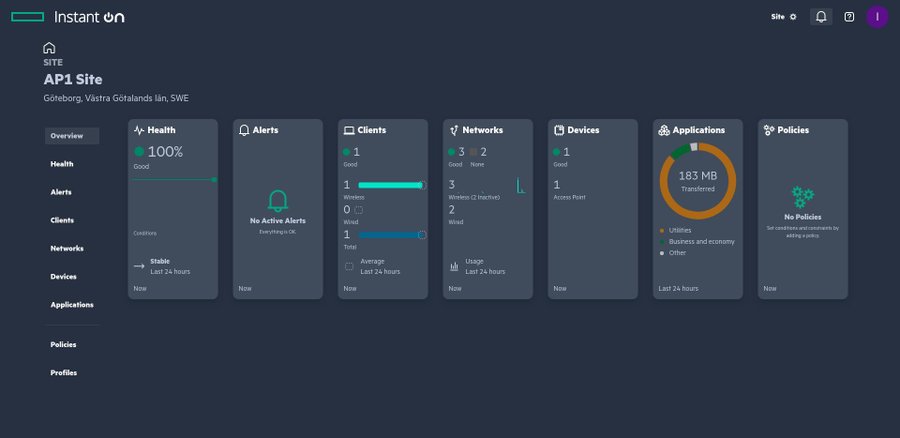Open the Devices card title

pyautogui.click(x=583, y=130)
